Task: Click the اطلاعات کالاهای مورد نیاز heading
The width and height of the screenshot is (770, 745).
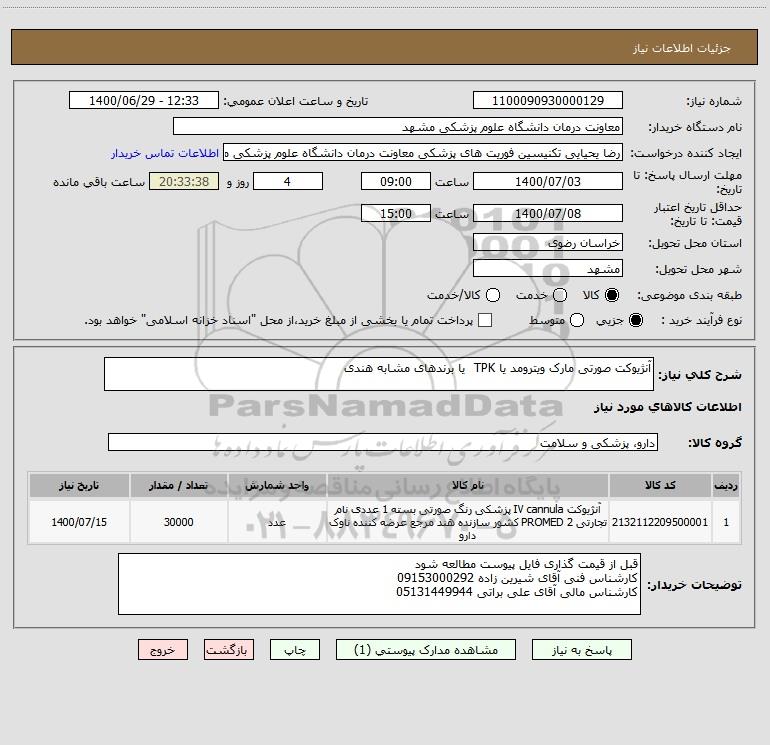Action: pos(667,407)
